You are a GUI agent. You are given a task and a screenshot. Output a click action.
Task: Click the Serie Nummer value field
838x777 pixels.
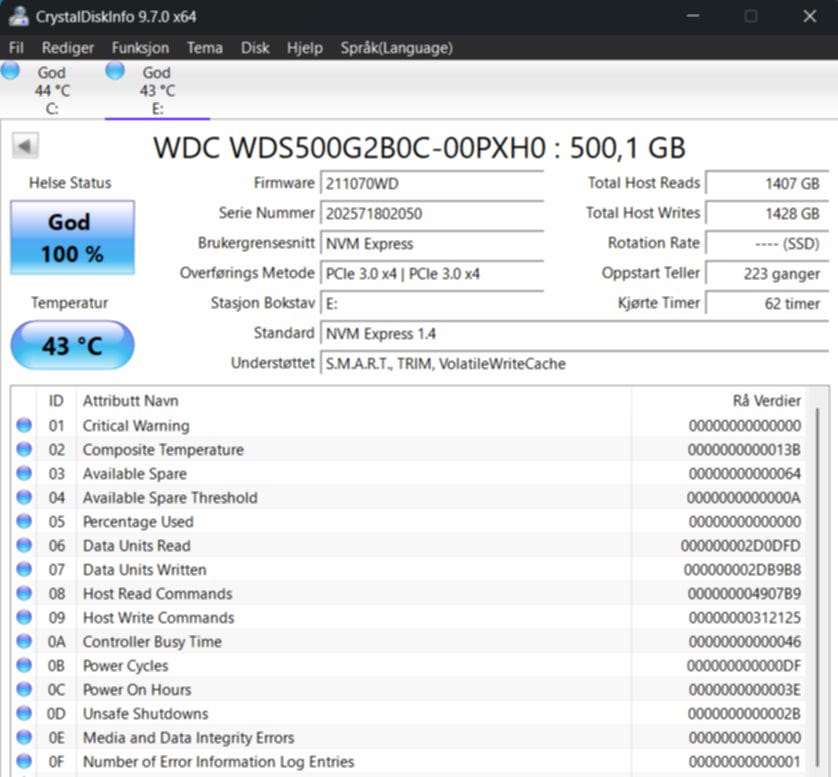pyautogui.click(x=432, y=213)
